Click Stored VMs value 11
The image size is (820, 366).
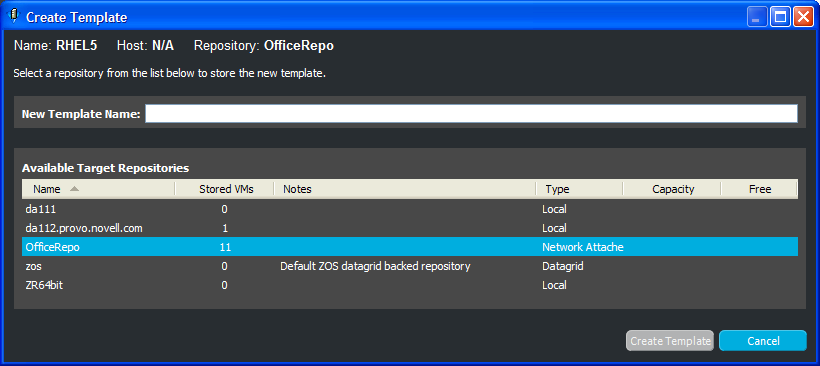pos(225,247)
